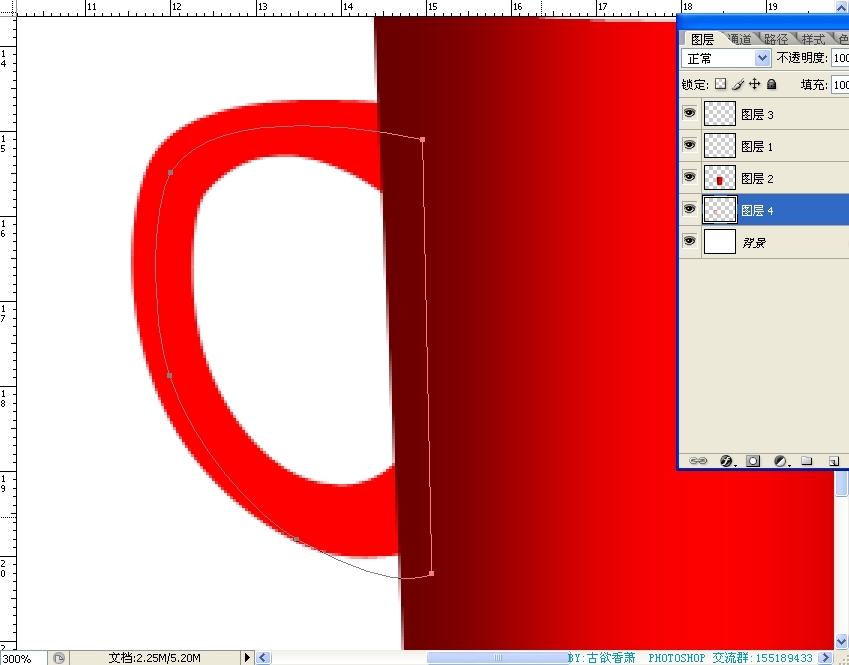This screenshot has height=665, width=849.
Task: Create new adjustment layer icon
Action: [781, 461]
